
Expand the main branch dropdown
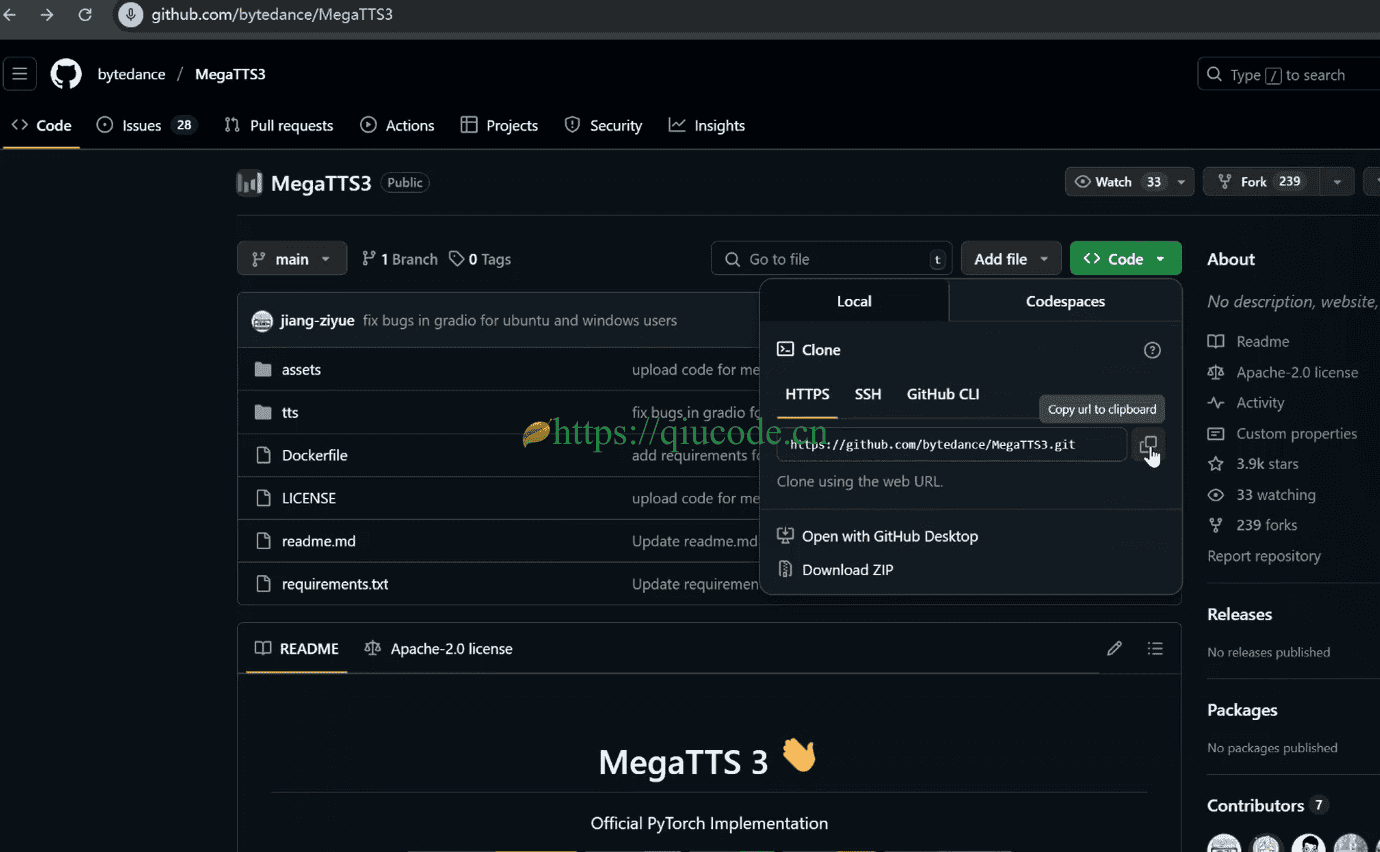[x=291, y=259]
